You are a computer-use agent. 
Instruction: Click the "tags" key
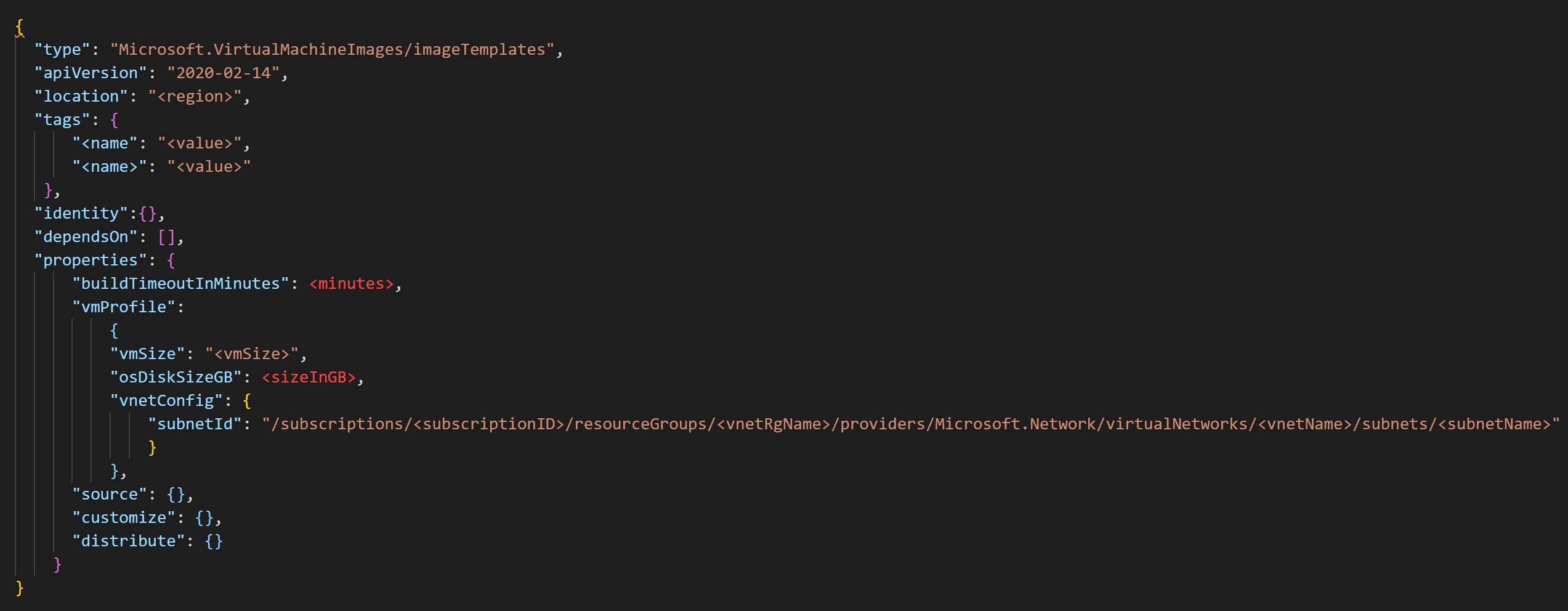[x=62, y=119]
